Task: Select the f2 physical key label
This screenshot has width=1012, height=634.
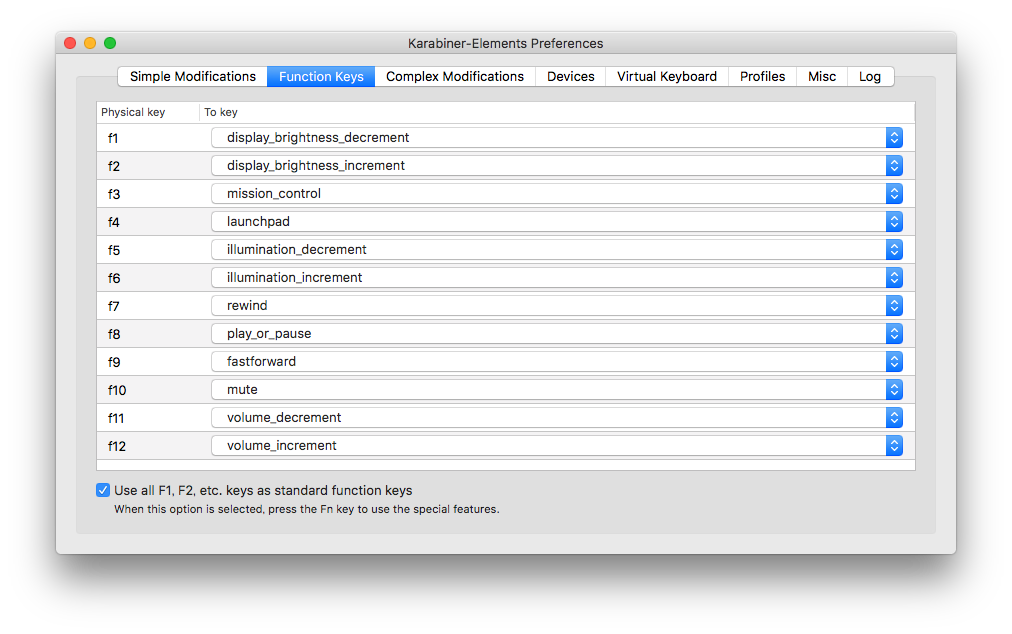Action: click(114, 166)
